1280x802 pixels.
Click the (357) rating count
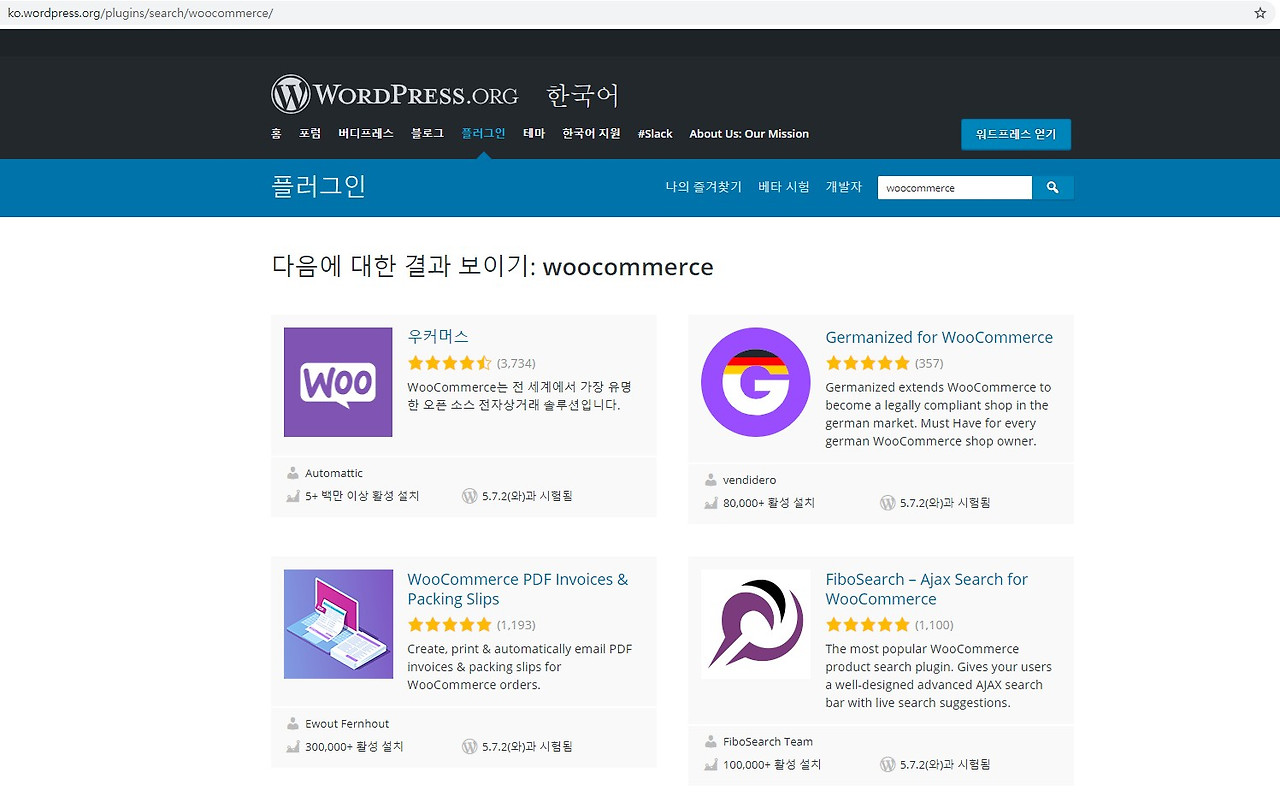tap(929, 363)
